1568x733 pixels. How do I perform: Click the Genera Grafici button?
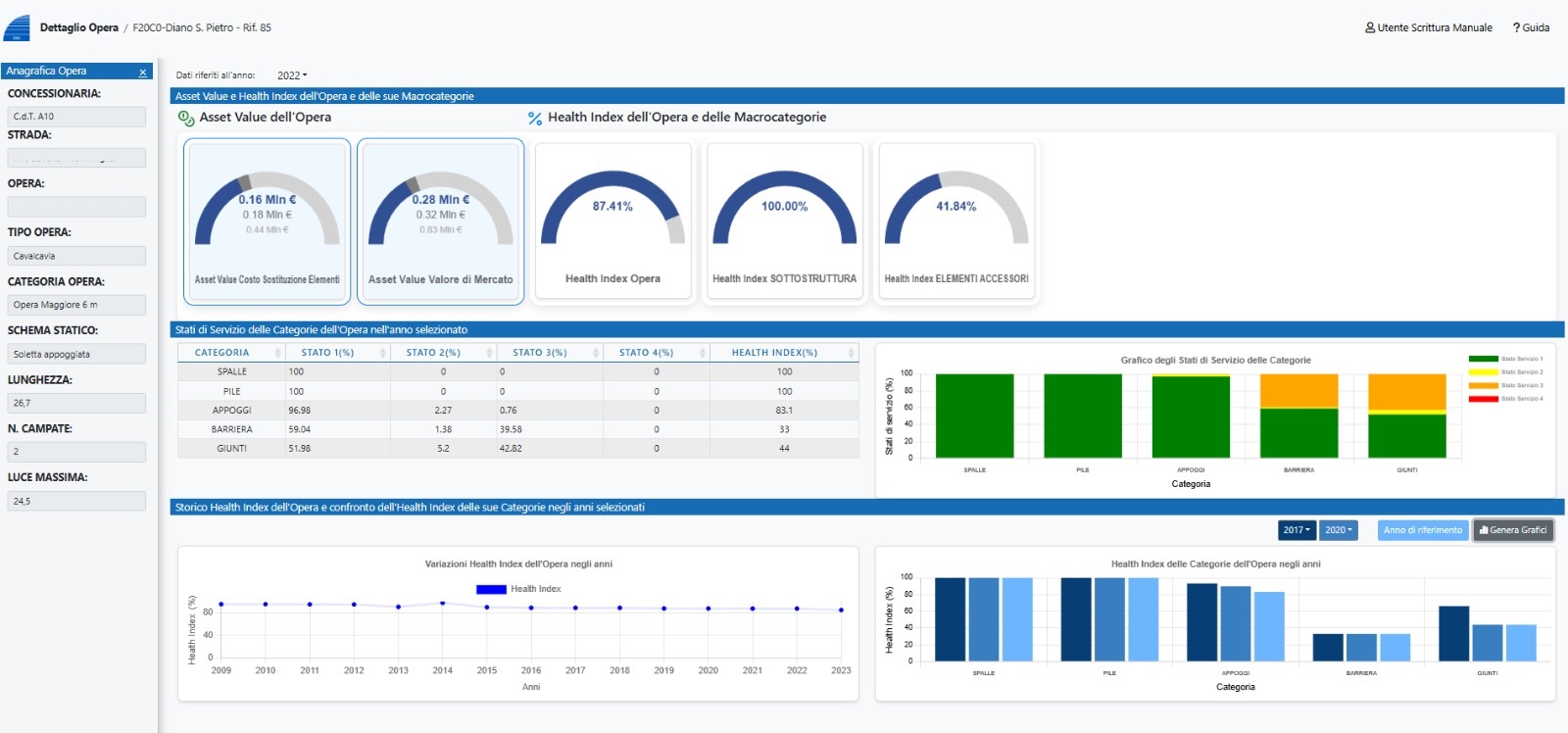(1513, 530)
